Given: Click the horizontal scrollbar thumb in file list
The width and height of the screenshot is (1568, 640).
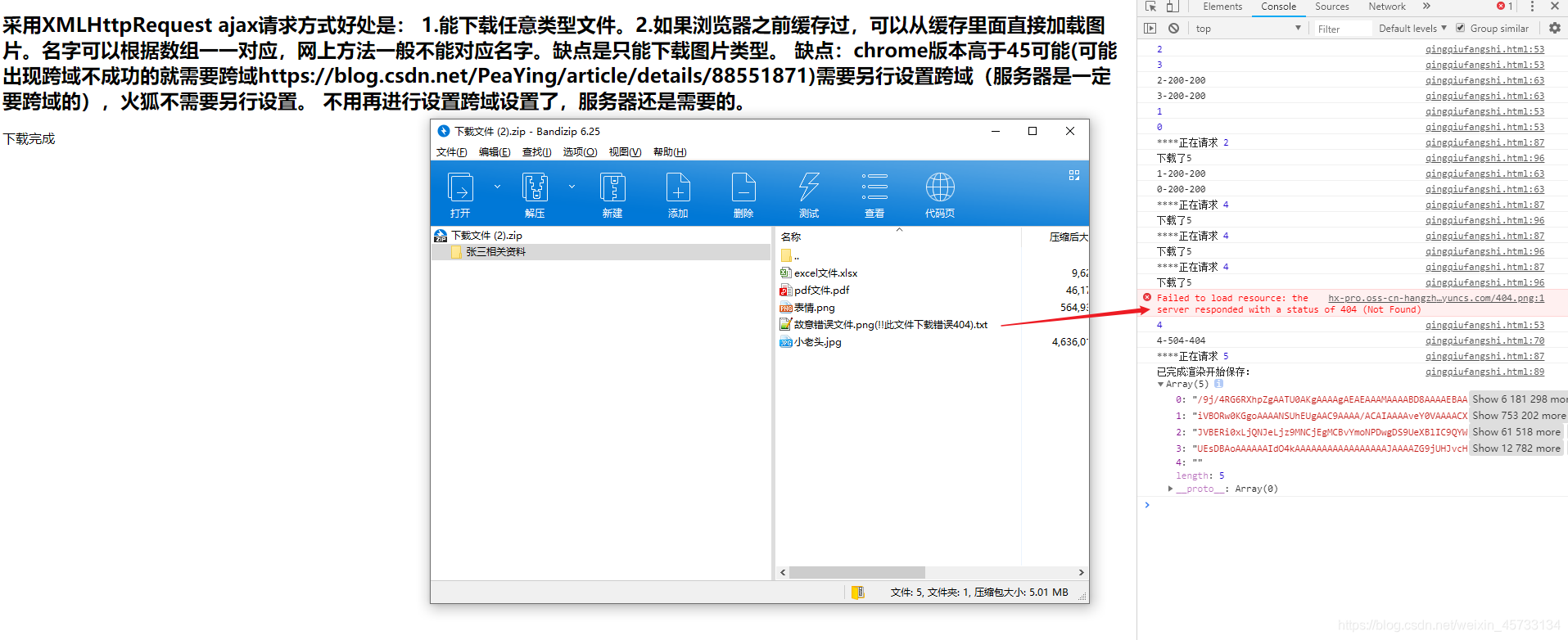Looking at the screenshot, I should pos(856,573).
